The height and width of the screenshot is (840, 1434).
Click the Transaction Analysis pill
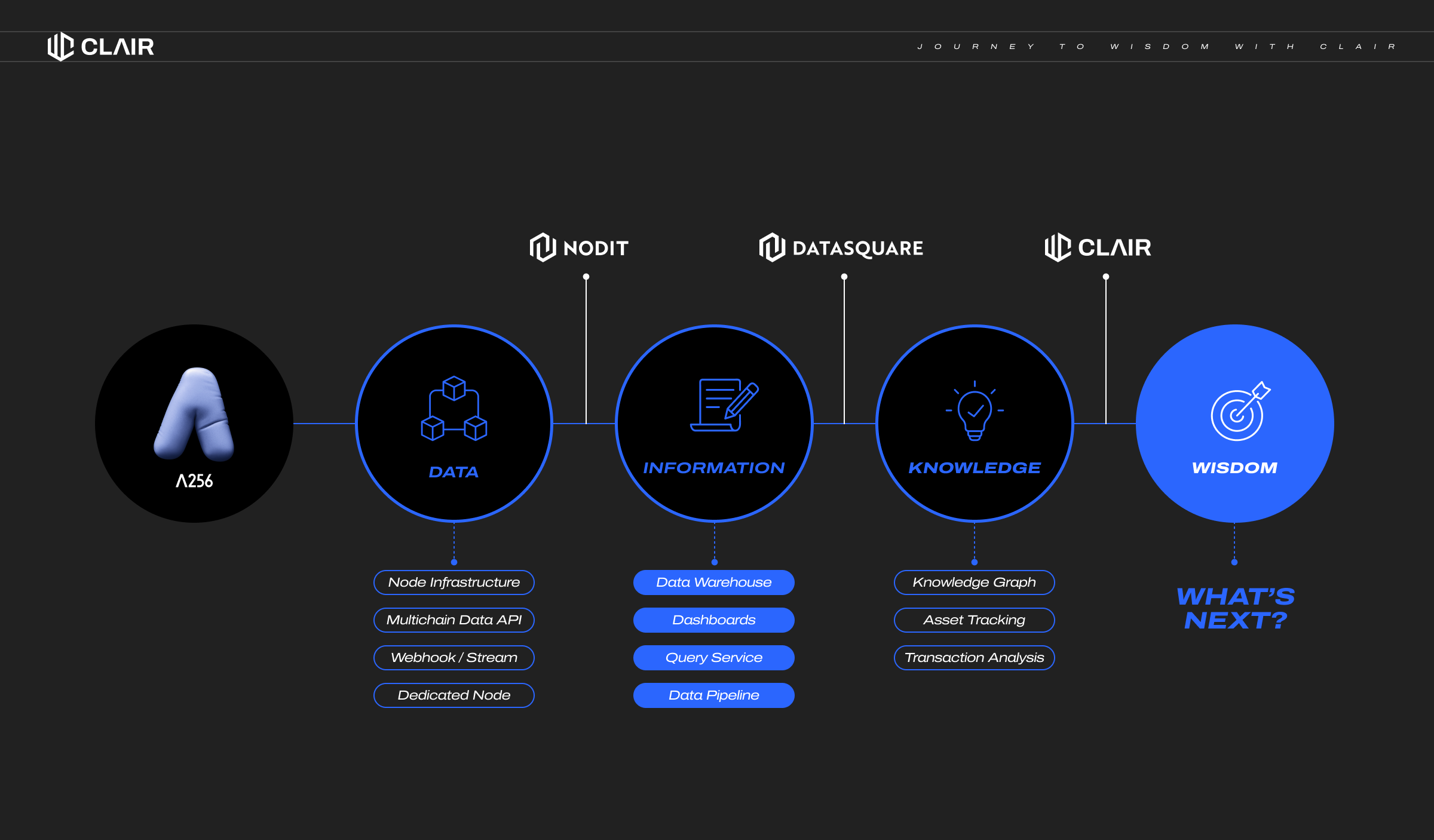(x=975, y=658)
